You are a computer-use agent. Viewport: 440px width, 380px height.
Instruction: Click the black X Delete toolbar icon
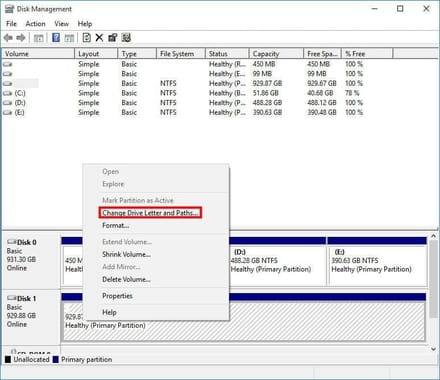tap(99, 38)
